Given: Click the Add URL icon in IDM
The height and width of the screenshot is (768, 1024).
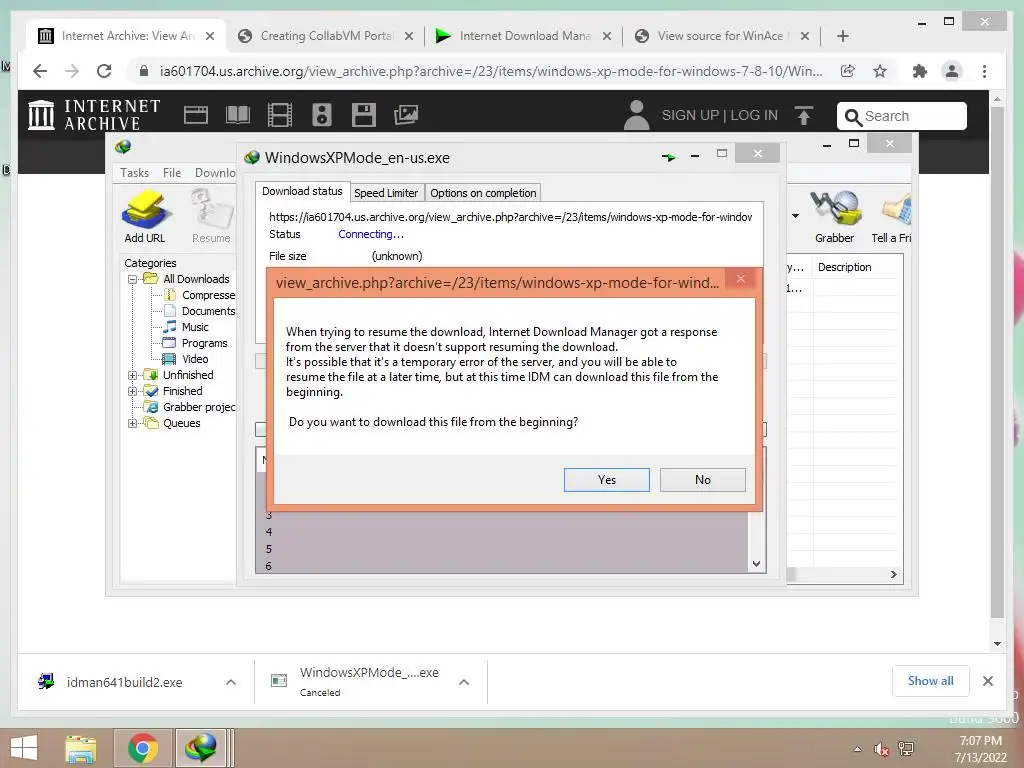Looking at the screenshot, I should click(x=145, y=216).
